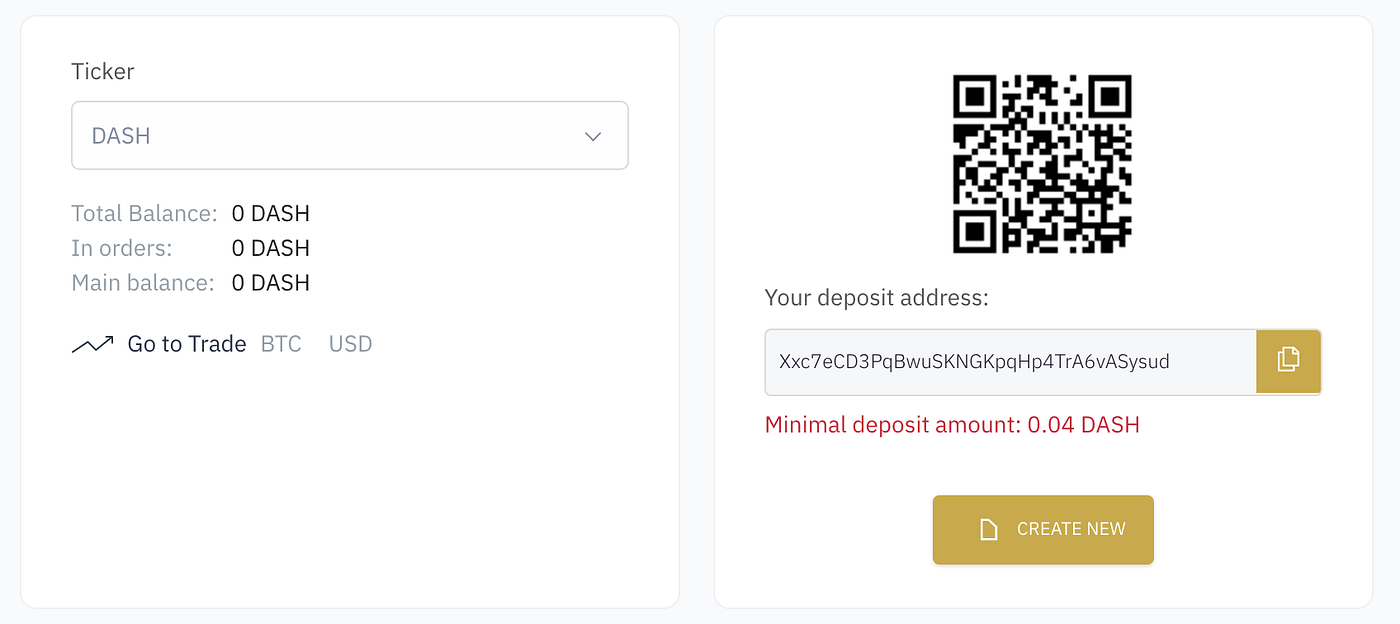
Task: Click the minimal deposit amount warning text
Action: click(x=952, y=424)
